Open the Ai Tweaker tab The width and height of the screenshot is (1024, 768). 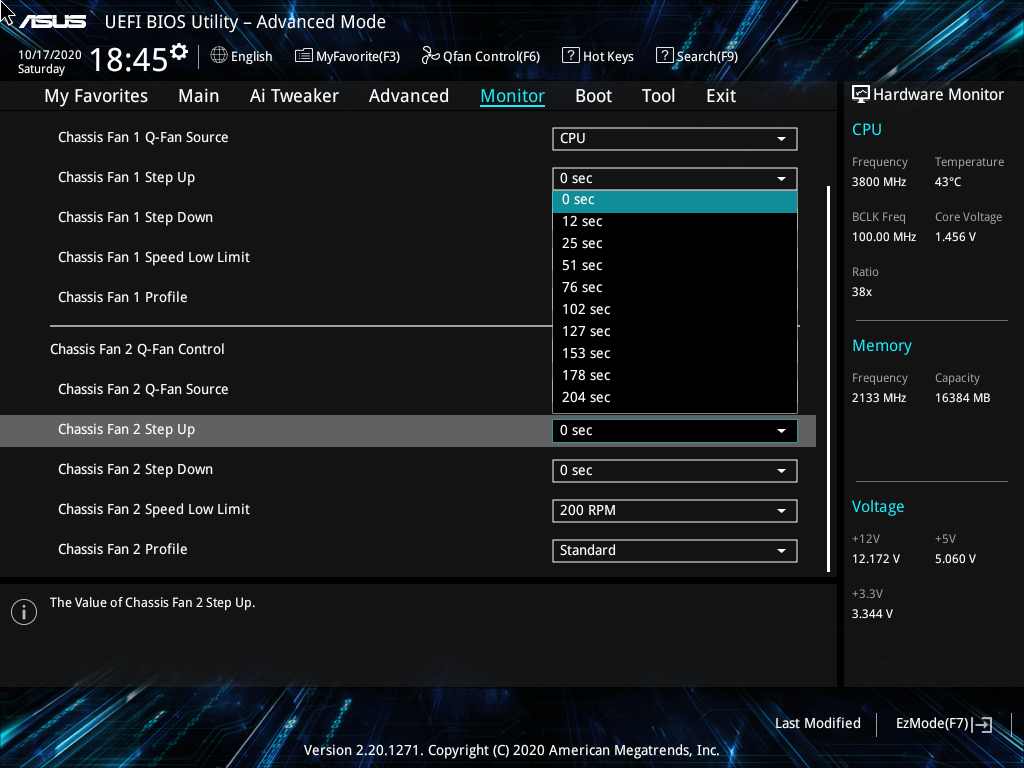(x=294, y=96)
